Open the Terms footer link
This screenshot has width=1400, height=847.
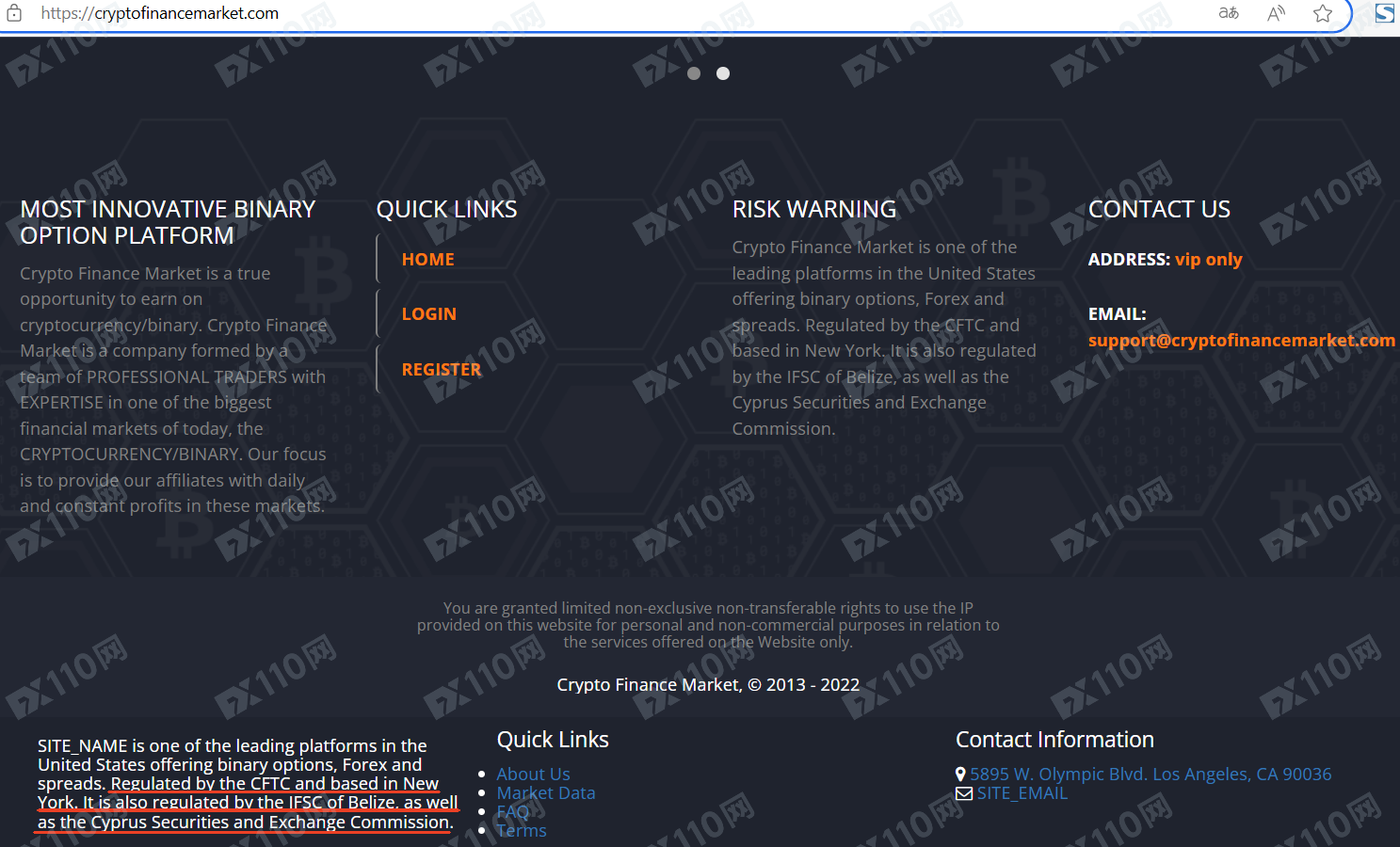(522, 831)
